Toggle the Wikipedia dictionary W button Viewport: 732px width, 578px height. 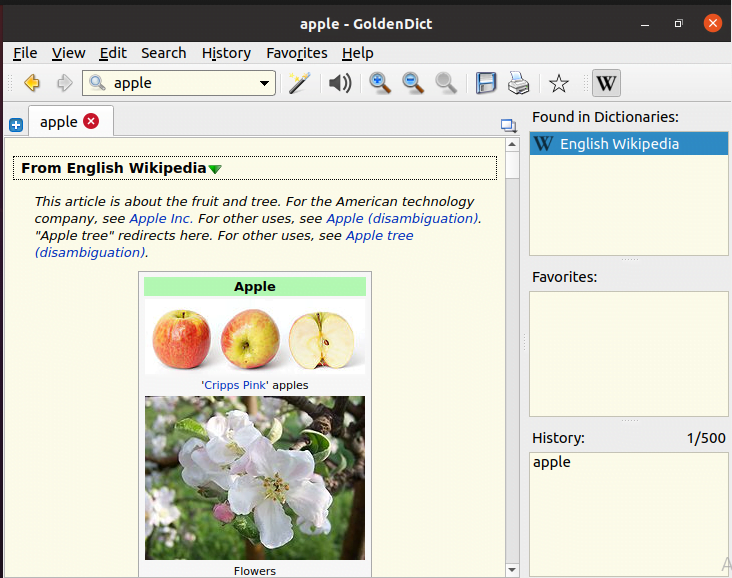click(x=606, y=83)
